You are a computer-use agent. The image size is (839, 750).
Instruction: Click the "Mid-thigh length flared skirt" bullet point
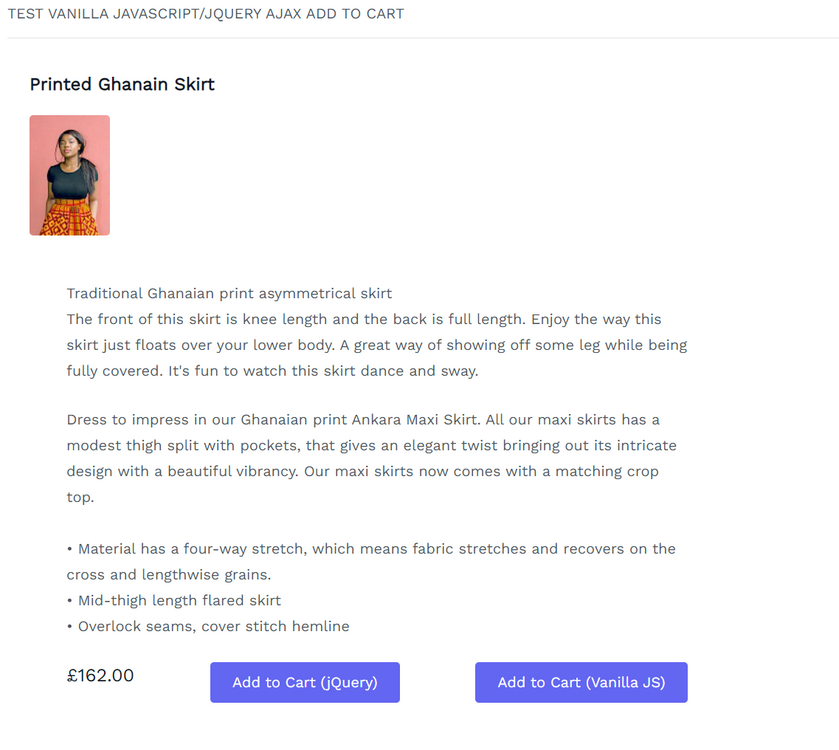click(x=179, y=600)
